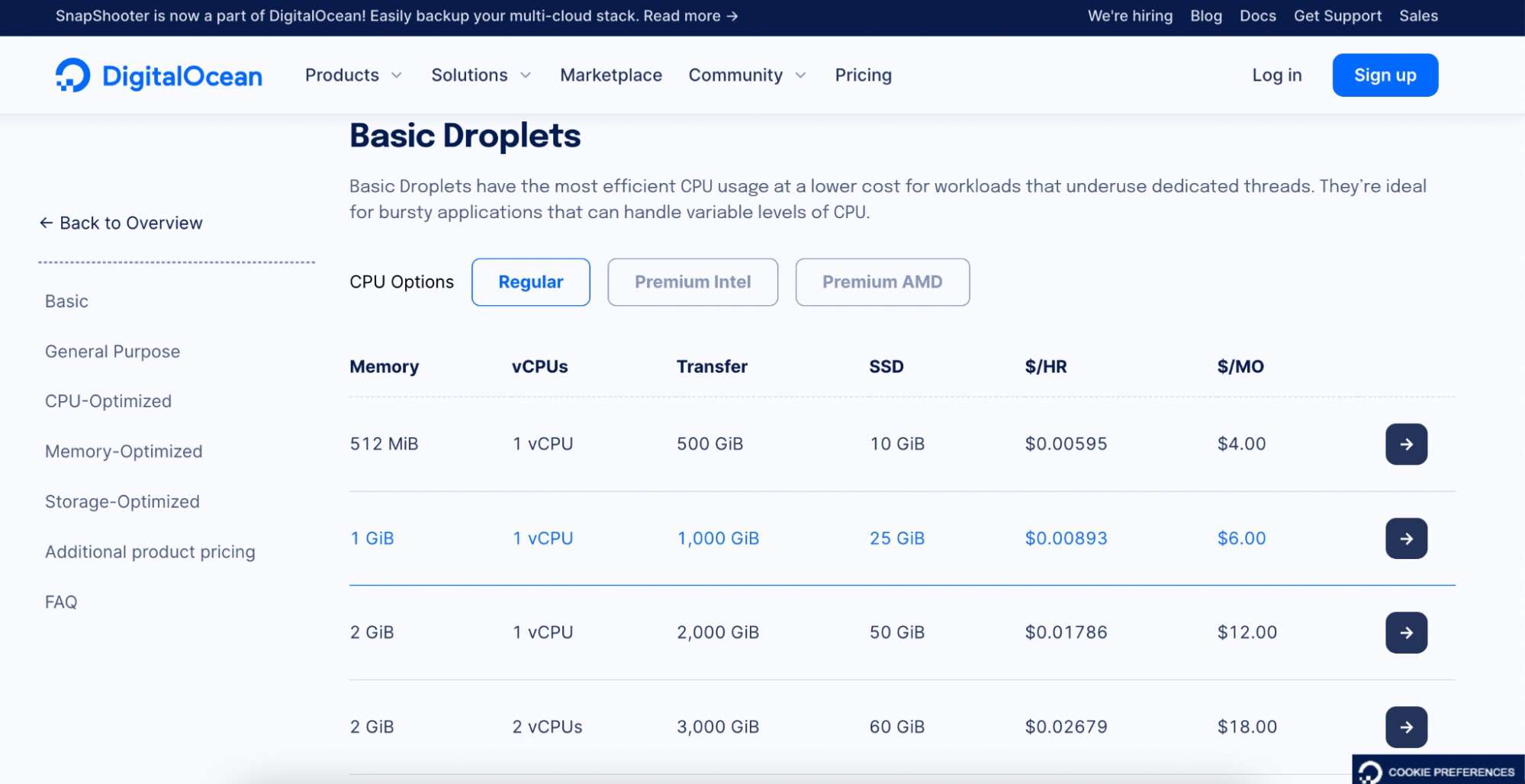Open arrow button for $18.00 plan

tap(1406, 727)
